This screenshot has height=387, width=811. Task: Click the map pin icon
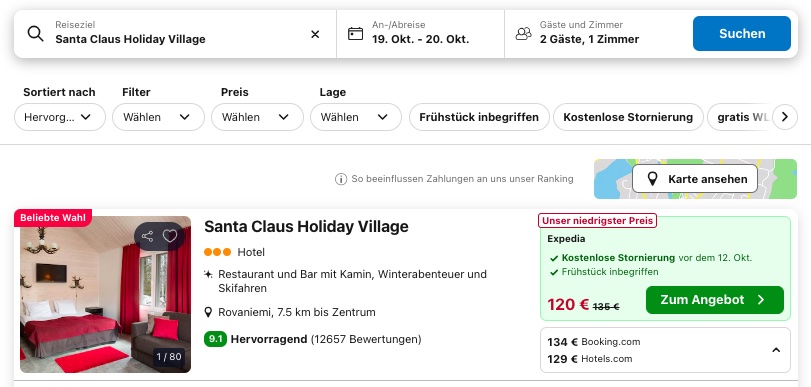pos(653,179)
